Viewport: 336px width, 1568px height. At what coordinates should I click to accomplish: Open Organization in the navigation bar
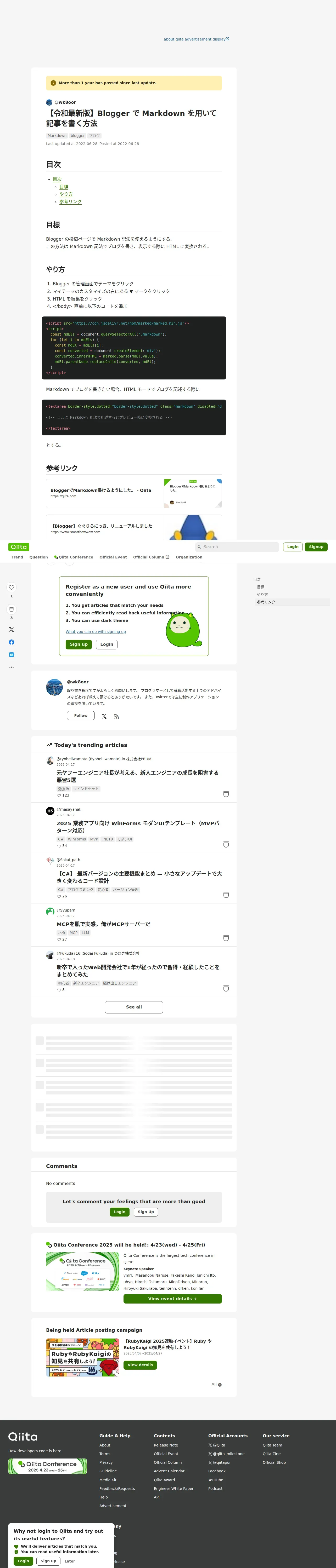pos(189,557)
